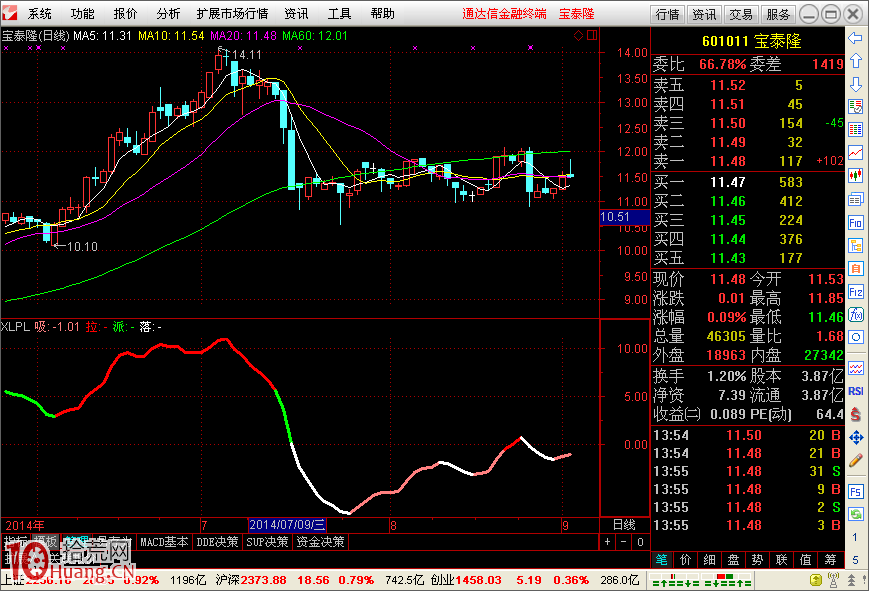
Task: Select the RSI indicator icon
Action: [x=856, y=391]
